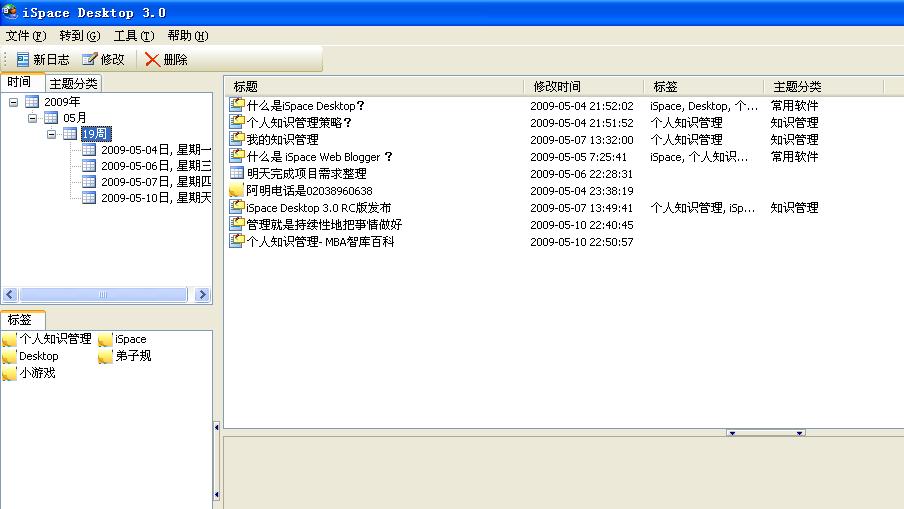Click the calendar icon of 明天完成项目需求整理
The height and width of the screenshot is (509, 904).
236,172
